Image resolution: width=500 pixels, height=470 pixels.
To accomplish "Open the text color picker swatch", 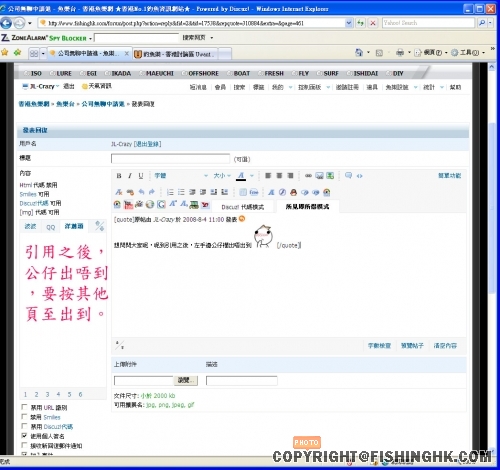I will point(241,176).
